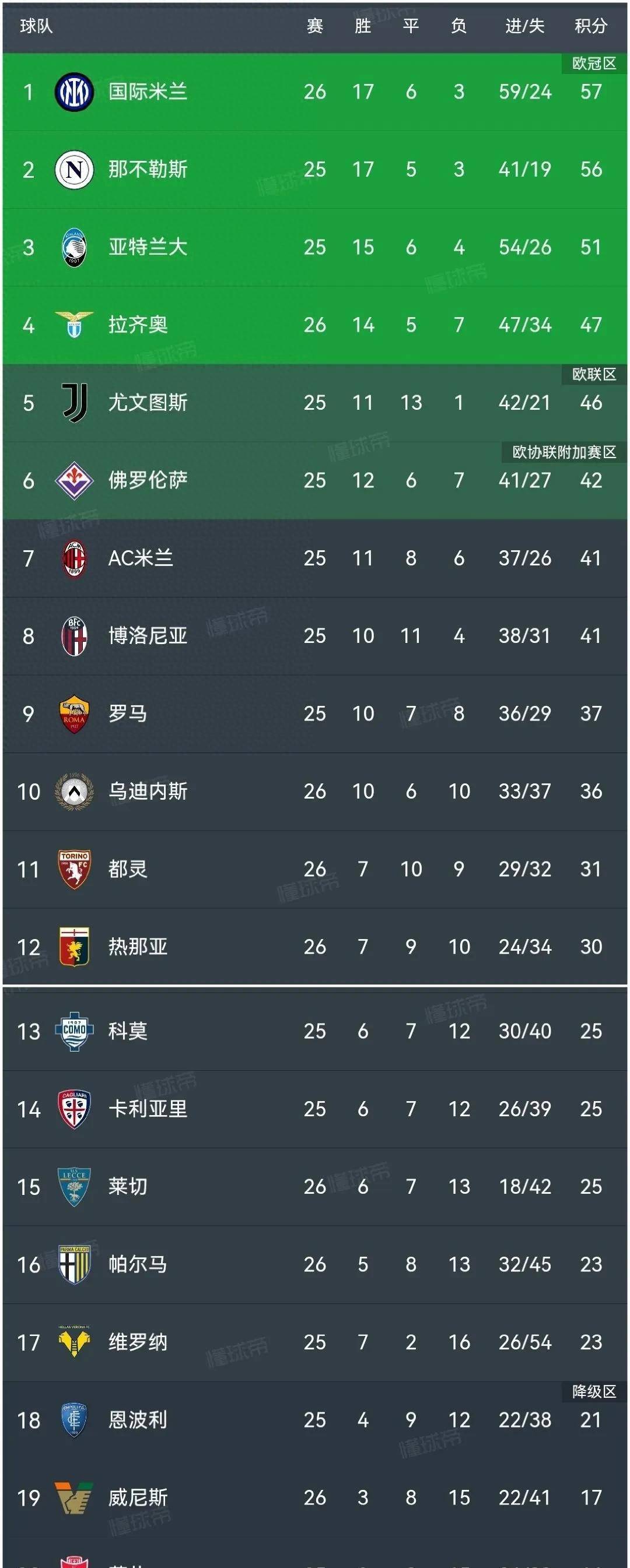
Task: Click the Napoli club crest
Action: click(74, 170)
